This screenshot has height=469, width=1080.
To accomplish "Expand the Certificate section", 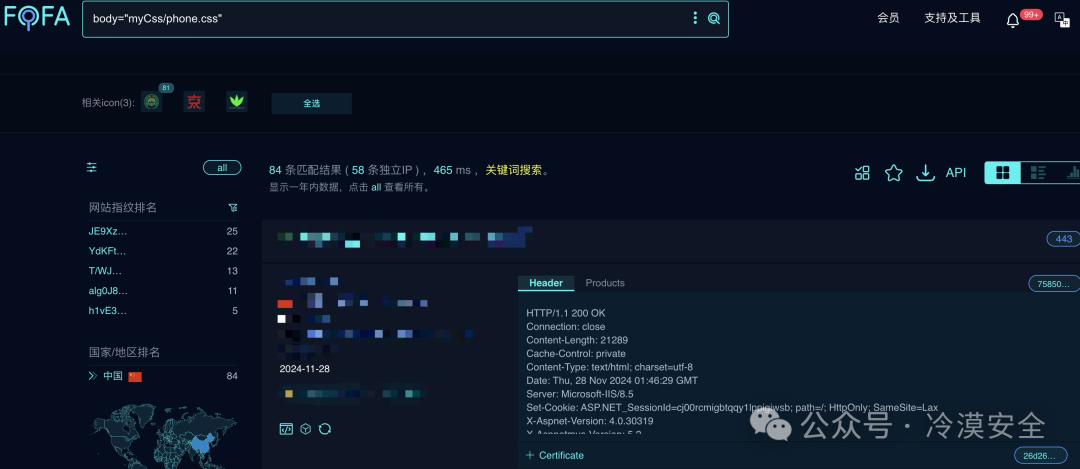I will pyautogui.click(x=554, y=455).
